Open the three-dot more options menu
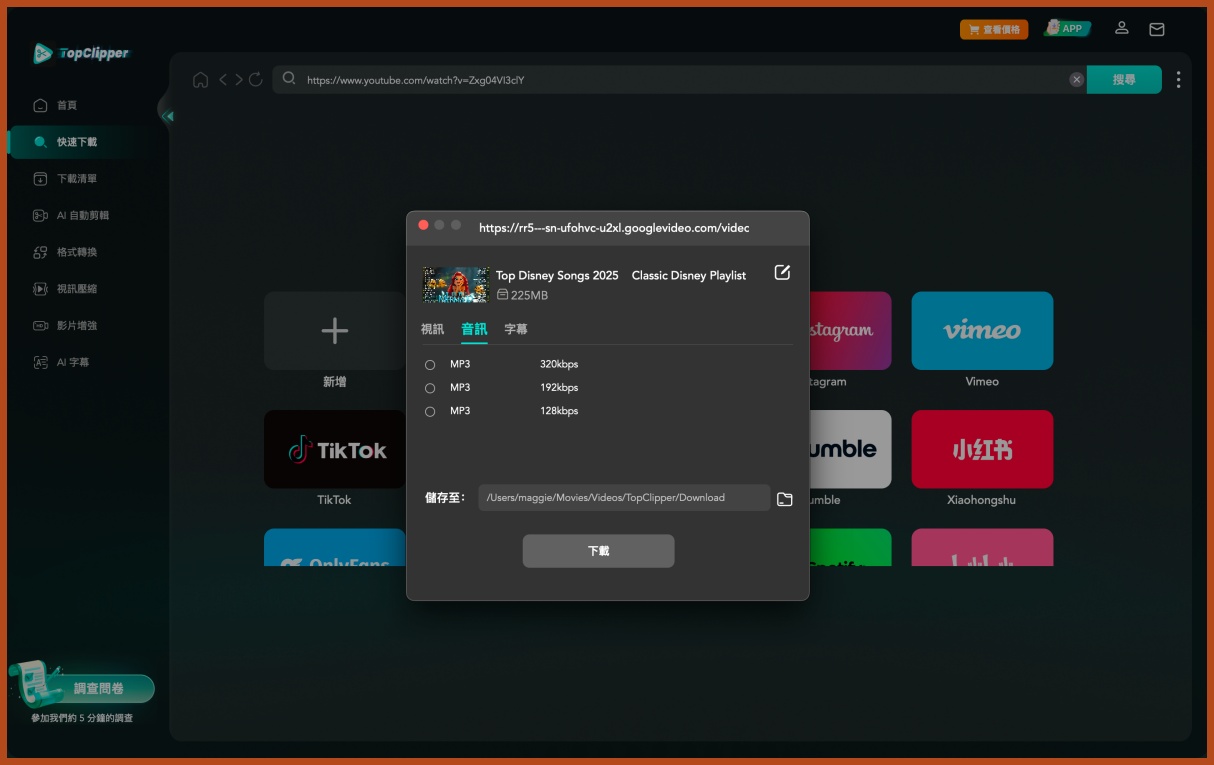This screenshot has width=1214, height=765. click(1178, 80)
